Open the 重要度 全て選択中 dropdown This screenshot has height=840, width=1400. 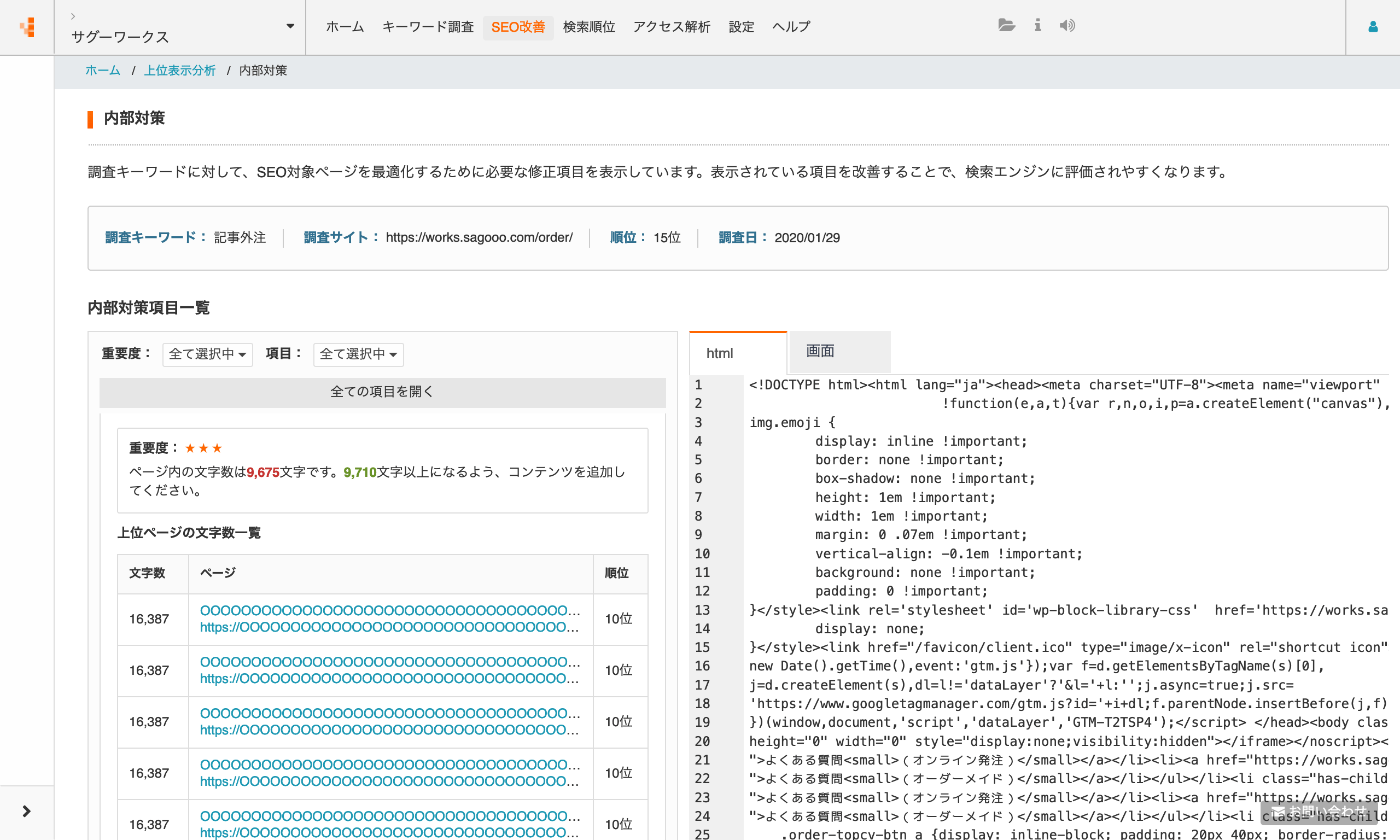207,354
